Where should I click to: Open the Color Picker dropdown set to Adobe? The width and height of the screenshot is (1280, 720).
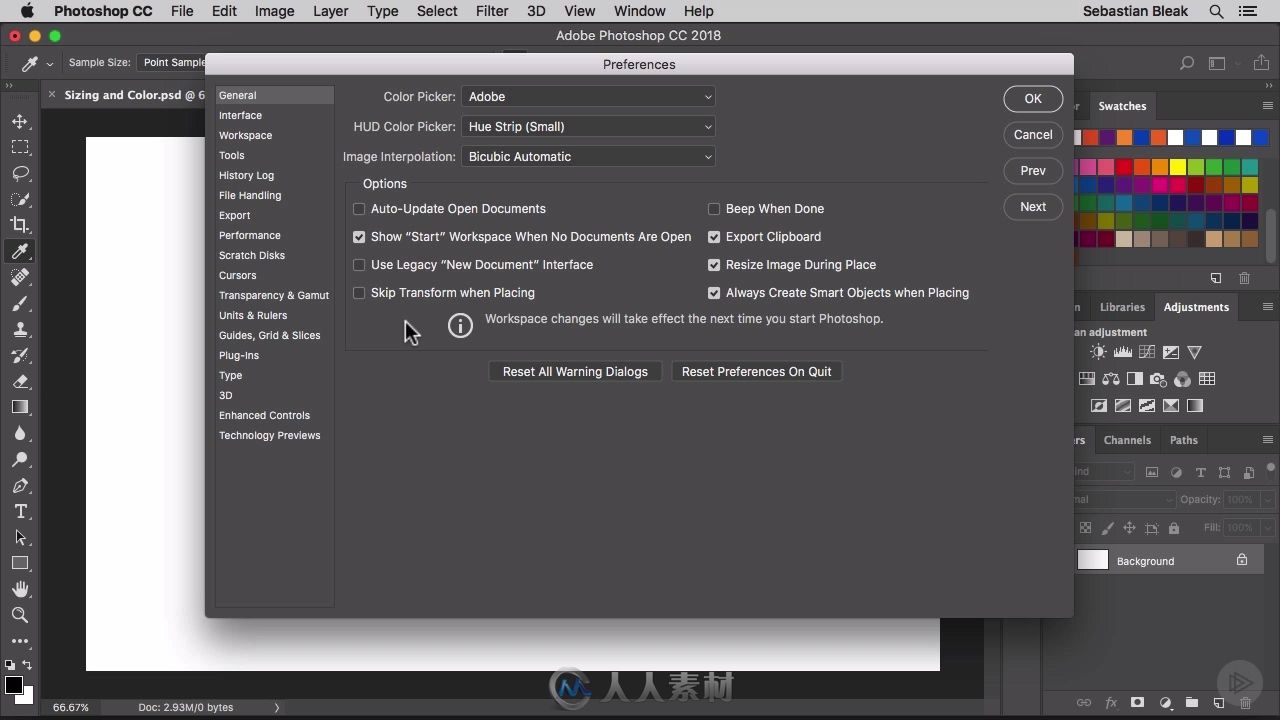588,97
